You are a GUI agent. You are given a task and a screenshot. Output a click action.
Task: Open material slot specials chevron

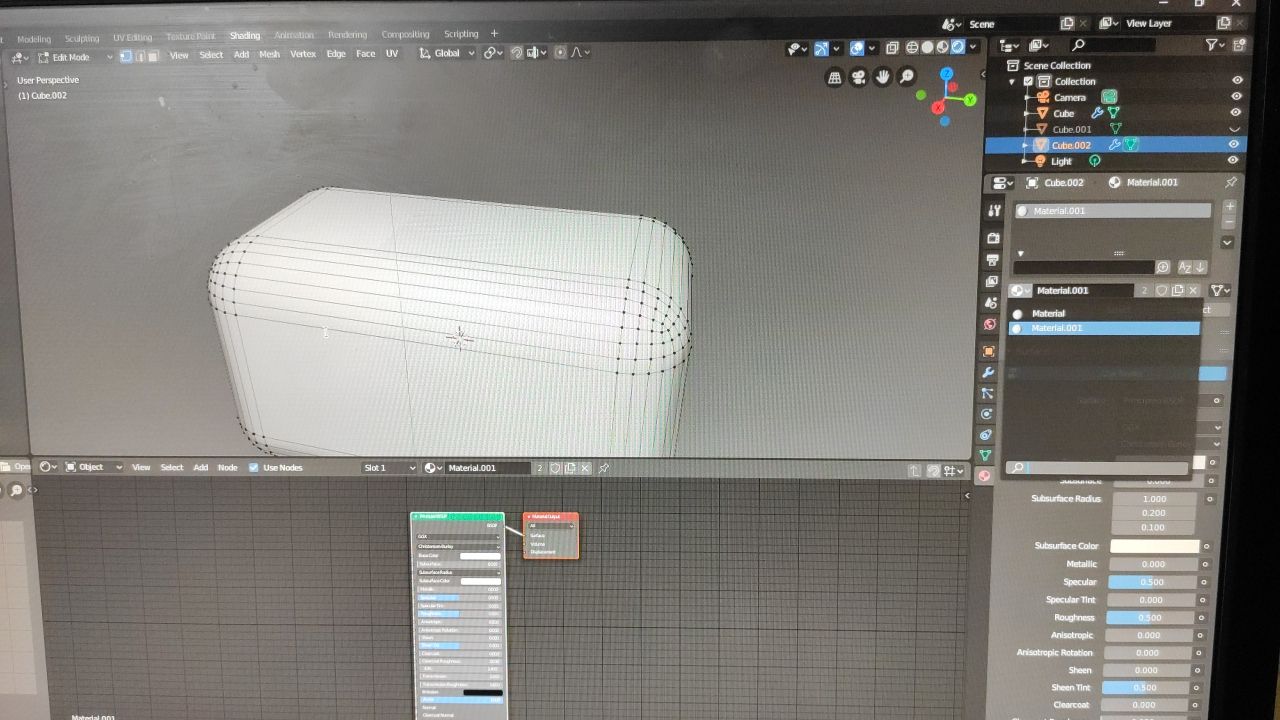pos(1227,242)
